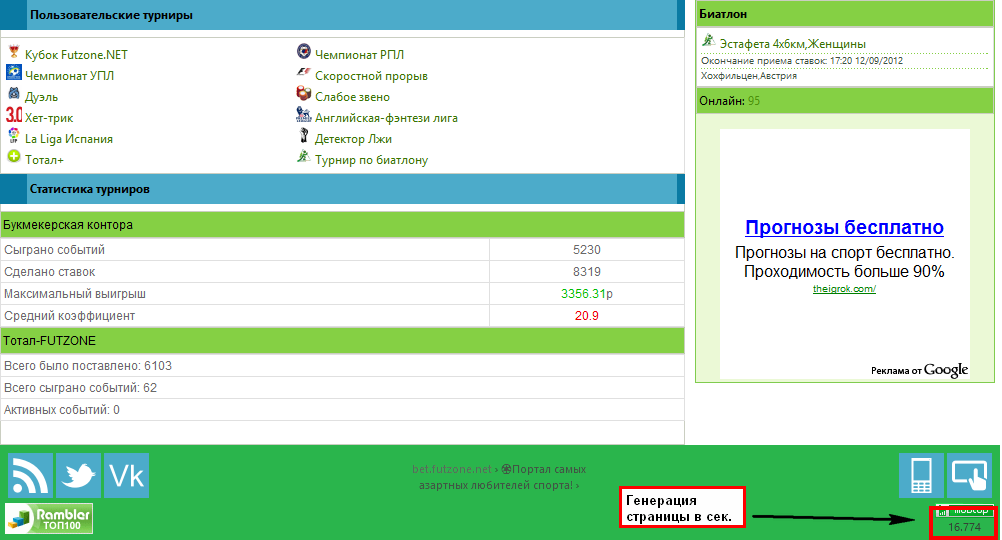Open Эстафета 4х6км,Женщины event link
This screenshot has height=540, width=1002.
792,44
